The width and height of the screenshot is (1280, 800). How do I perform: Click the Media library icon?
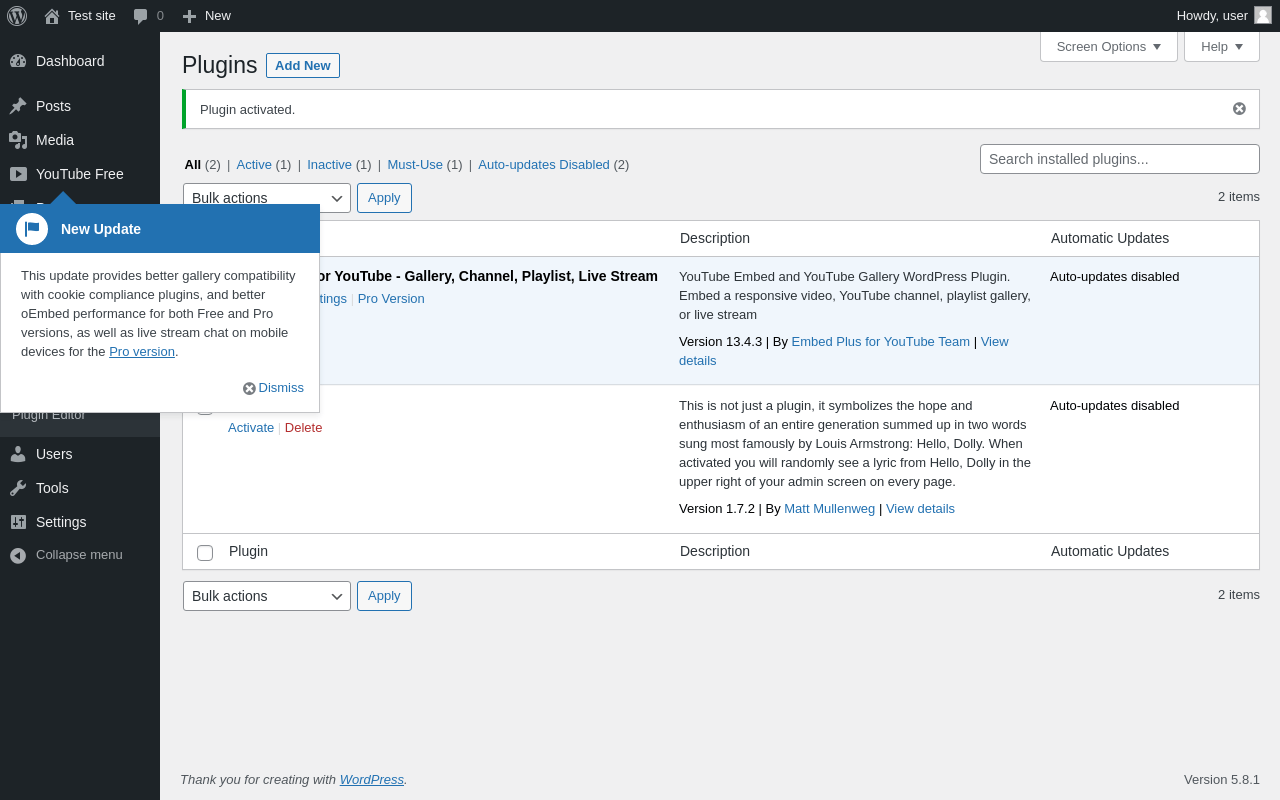tap(18, 140)
